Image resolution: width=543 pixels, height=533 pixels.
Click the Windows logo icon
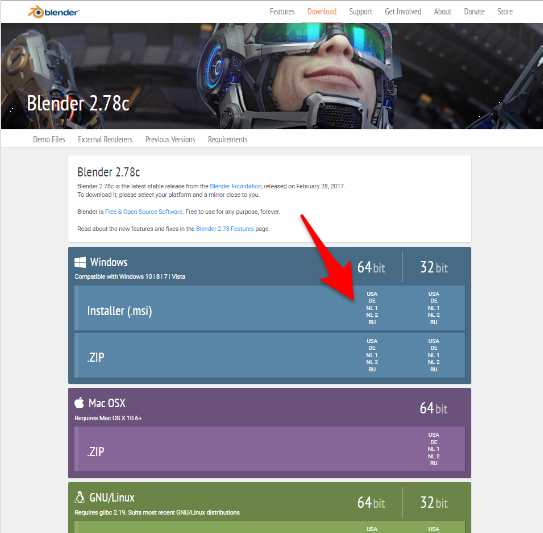point(80,262)
